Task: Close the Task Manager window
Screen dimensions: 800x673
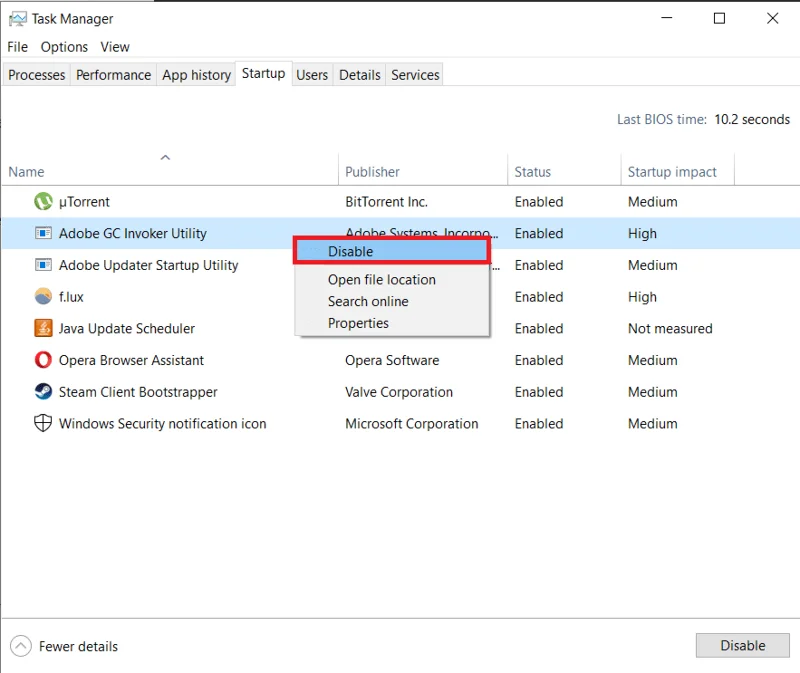Action: click(772, 18)
